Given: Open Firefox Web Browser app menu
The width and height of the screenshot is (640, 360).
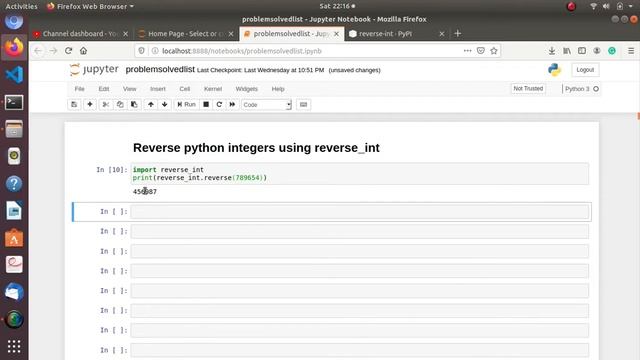Looking at the screenshot, I should click(90, 6).
